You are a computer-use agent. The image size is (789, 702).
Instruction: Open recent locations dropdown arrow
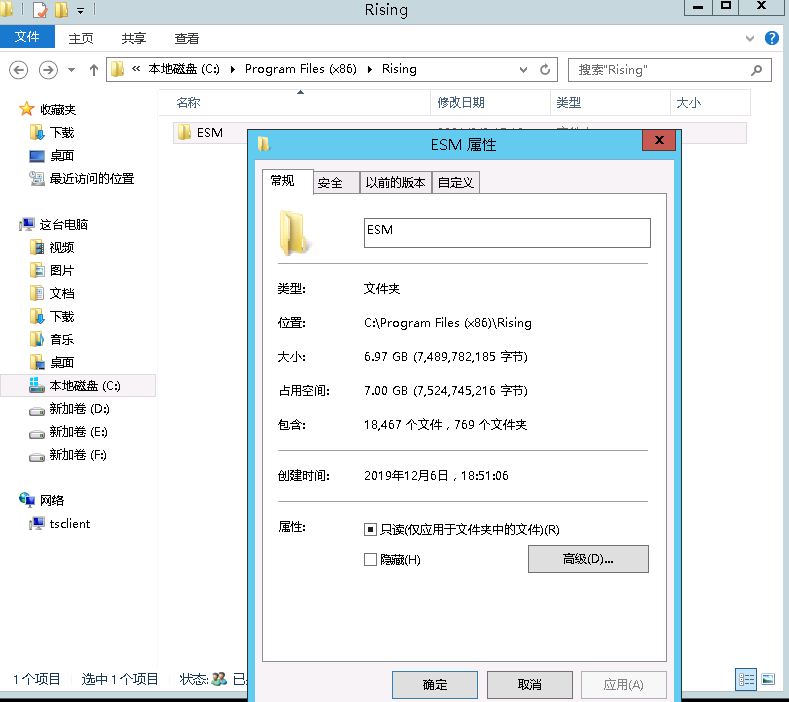(x=71, y=70)
